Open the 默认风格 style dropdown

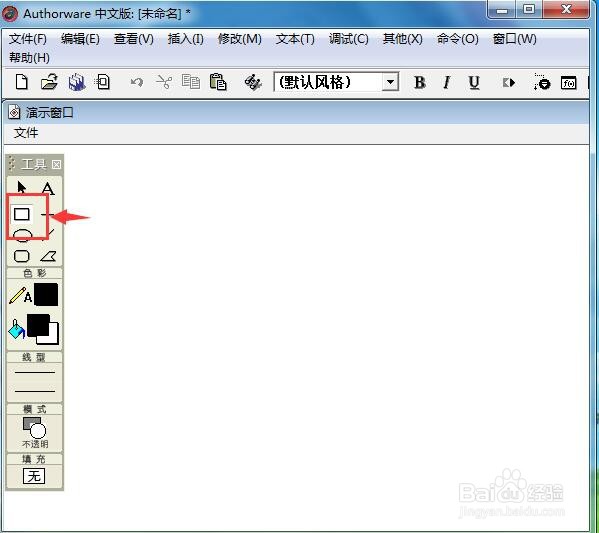tap(390, 82)
